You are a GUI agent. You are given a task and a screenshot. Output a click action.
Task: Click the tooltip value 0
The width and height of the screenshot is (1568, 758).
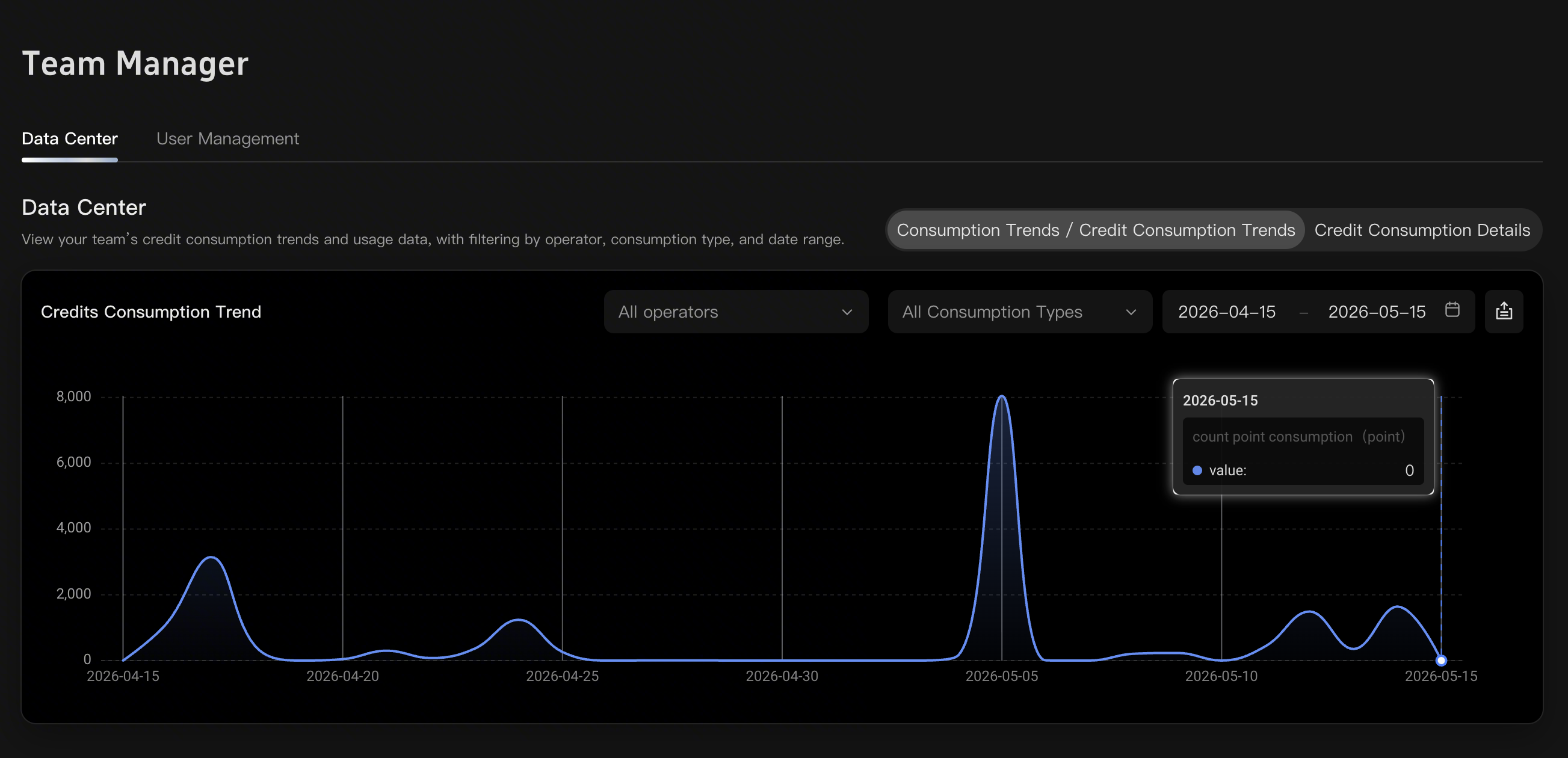click(1409, 470)
